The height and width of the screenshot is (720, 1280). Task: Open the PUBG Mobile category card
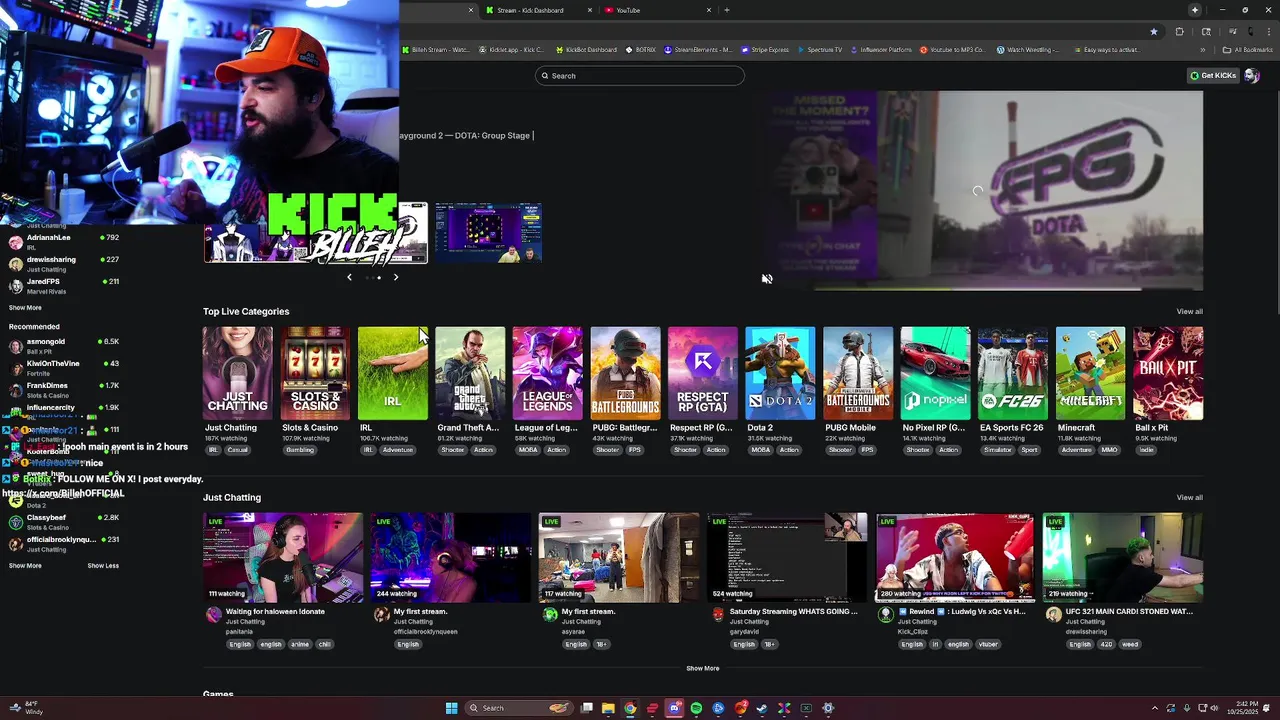tap(858, 373)
